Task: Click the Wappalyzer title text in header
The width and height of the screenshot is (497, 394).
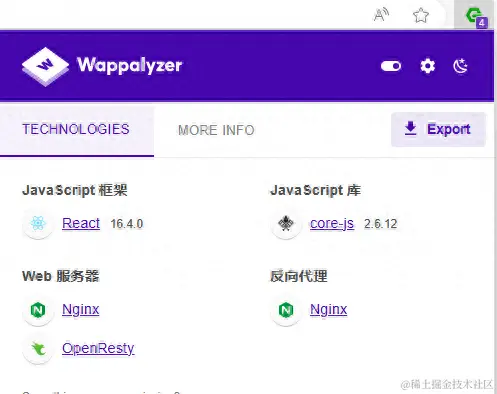Action: click(130, 65)
